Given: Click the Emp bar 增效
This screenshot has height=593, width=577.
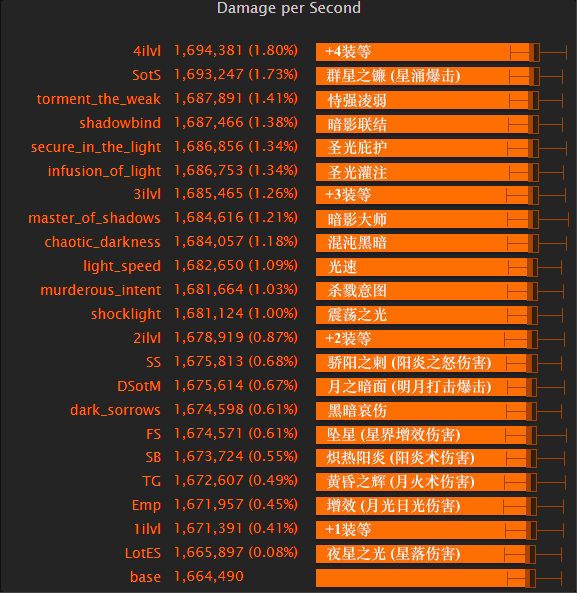Looking at the screenshot, I should click(426, 506).
